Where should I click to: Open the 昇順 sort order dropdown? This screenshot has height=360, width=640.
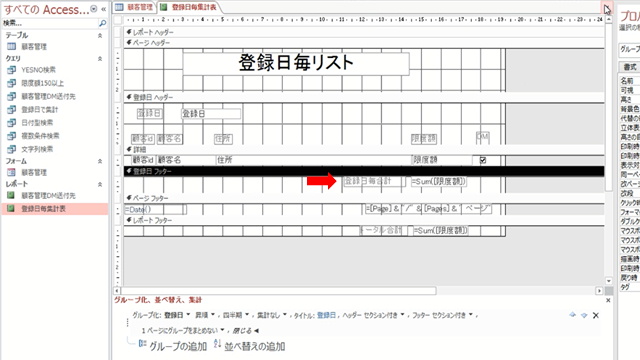tap(205, 315)
